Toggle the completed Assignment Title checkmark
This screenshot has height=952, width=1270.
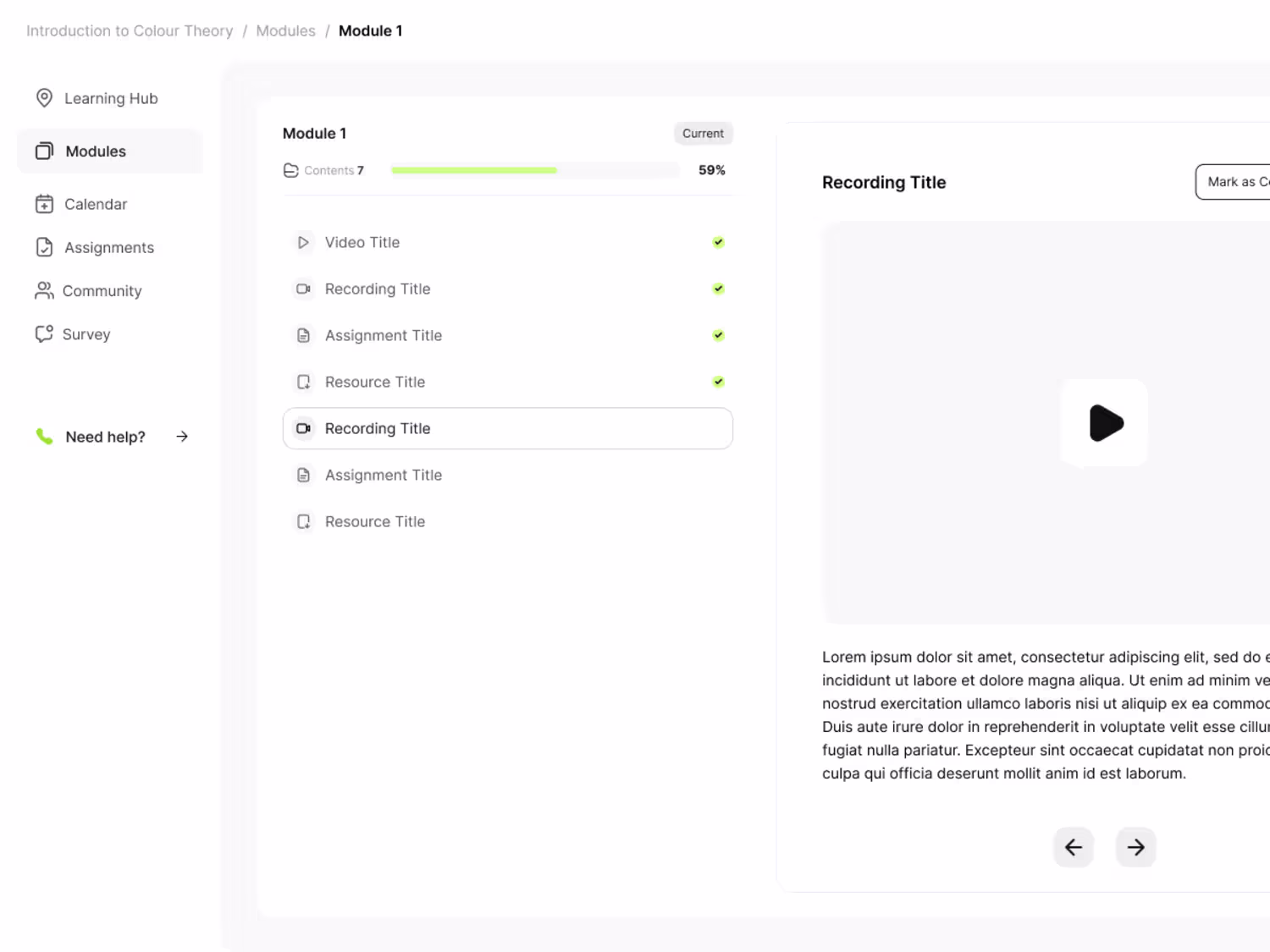(x=718, y=336)
